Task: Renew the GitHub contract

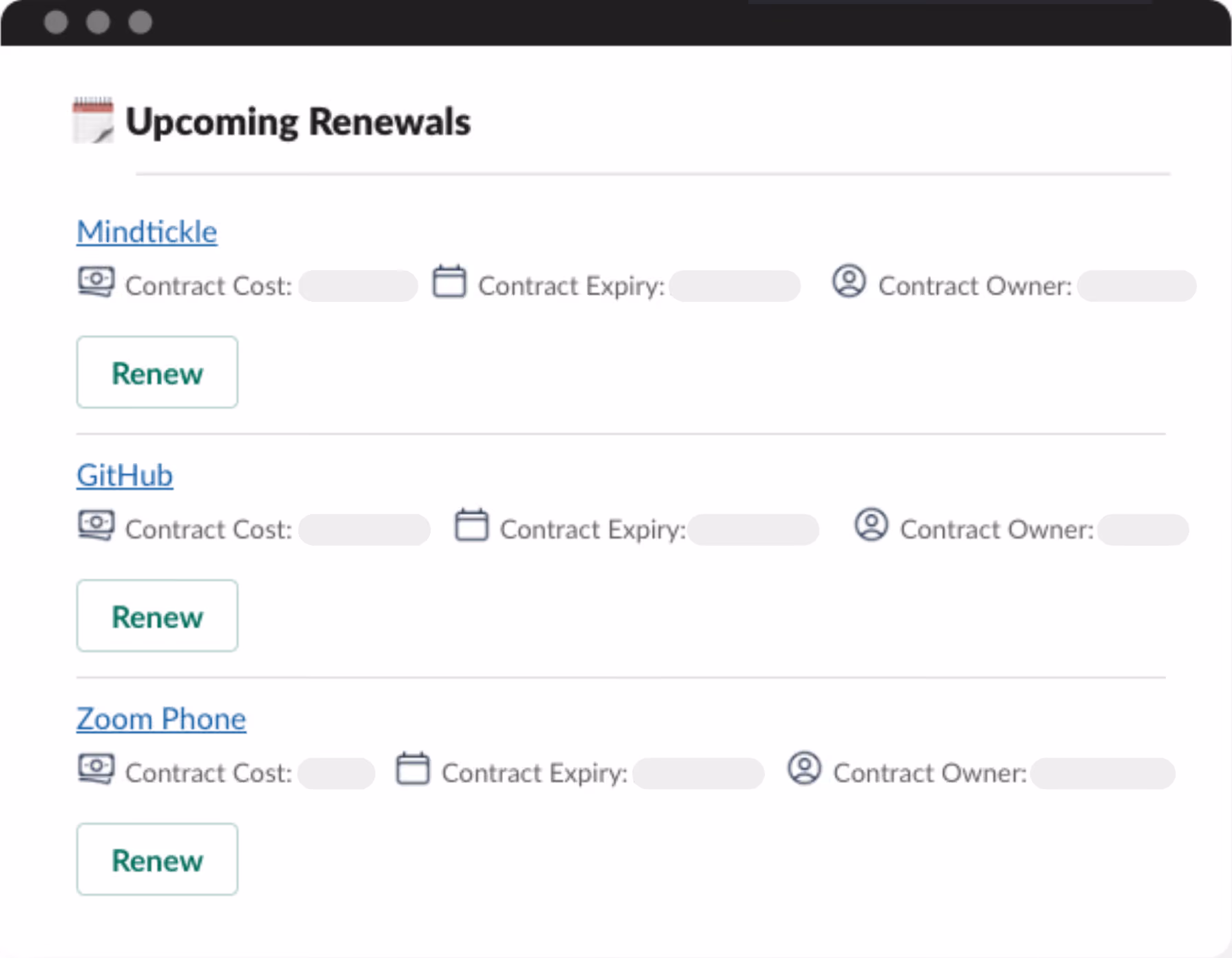Action: pyautogui.click(x=157, y=615)
